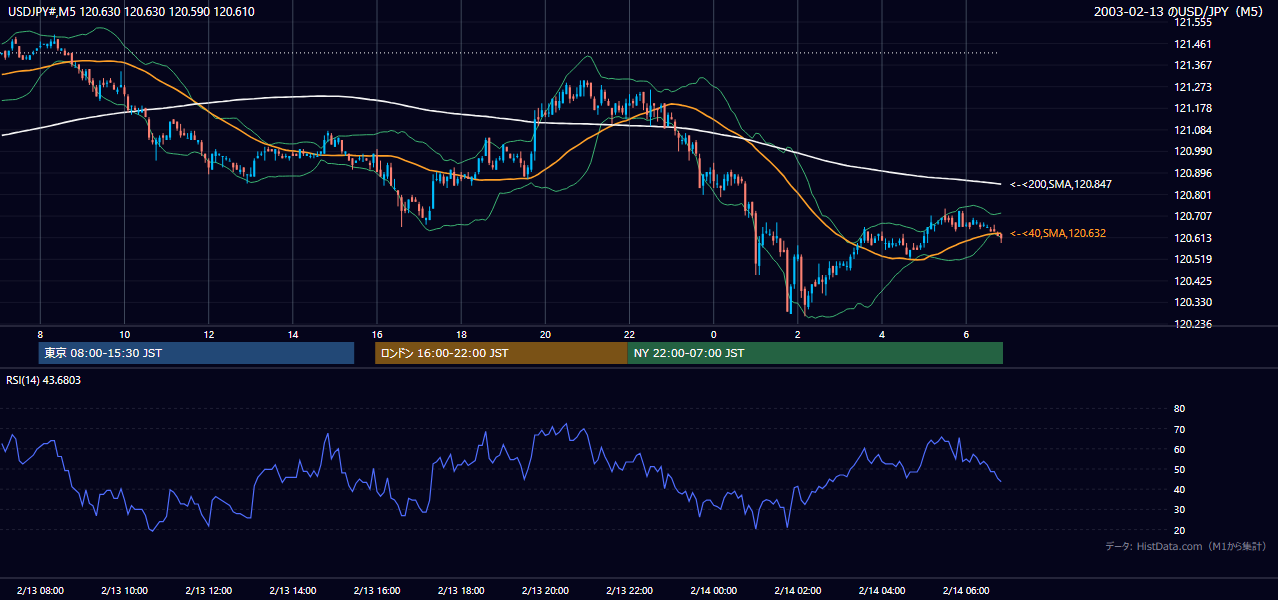The image size is (1278, 600).
Task: Click hour label 16 under price chart
Action: click(377, 334)
